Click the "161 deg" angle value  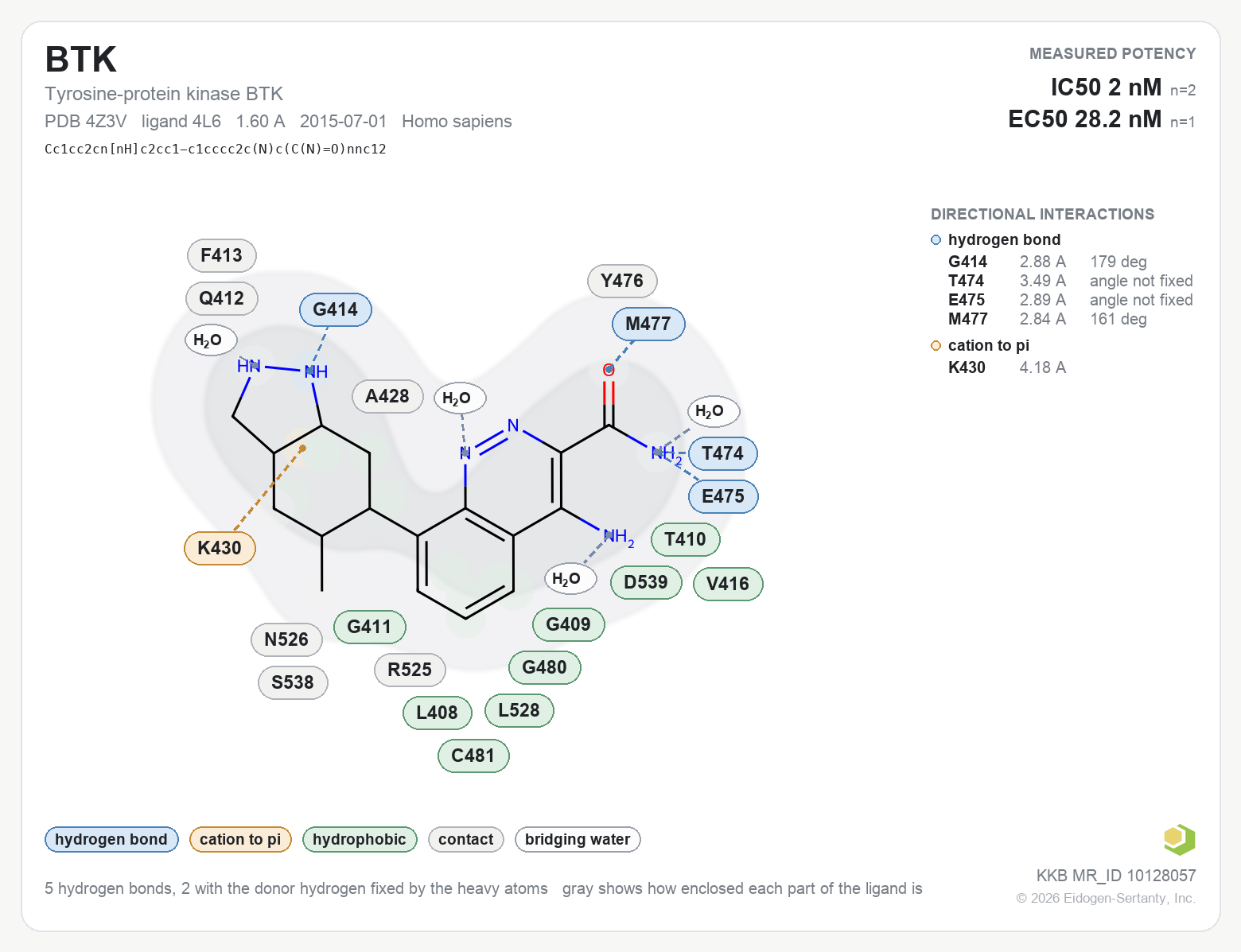coord(1118,319)
